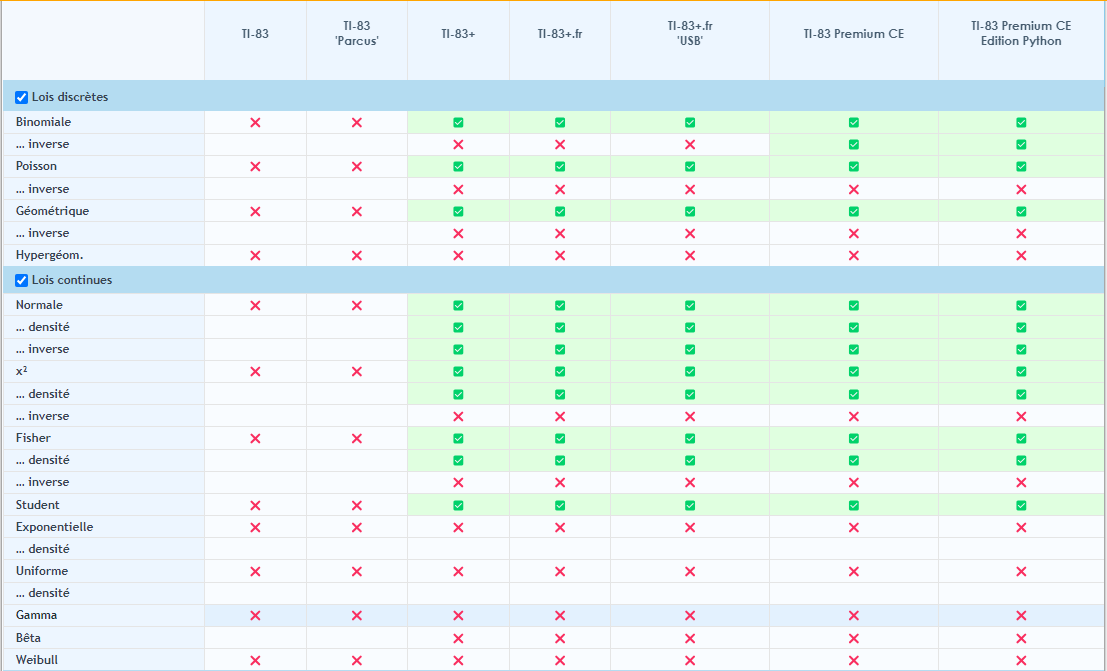Click the Poisson row label
1107x671 pixels.
37,166
